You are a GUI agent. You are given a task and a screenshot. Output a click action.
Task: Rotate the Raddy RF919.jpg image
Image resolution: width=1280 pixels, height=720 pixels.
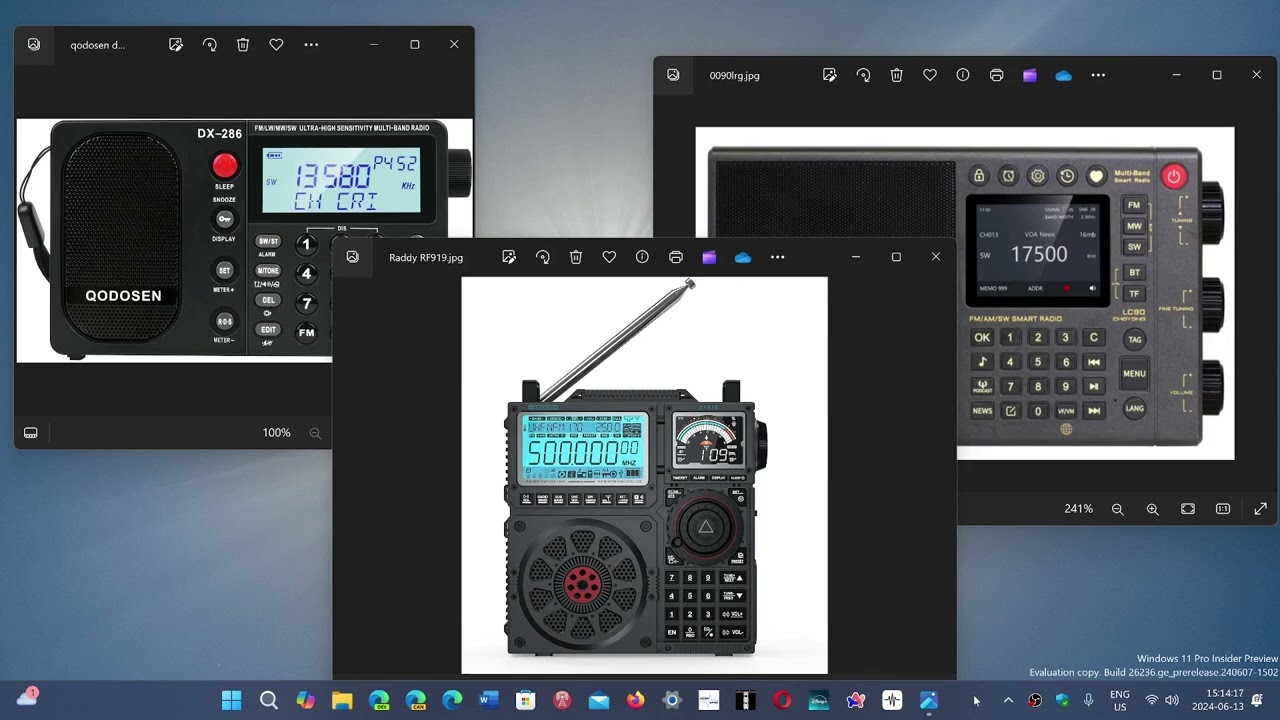coord(542,257)
